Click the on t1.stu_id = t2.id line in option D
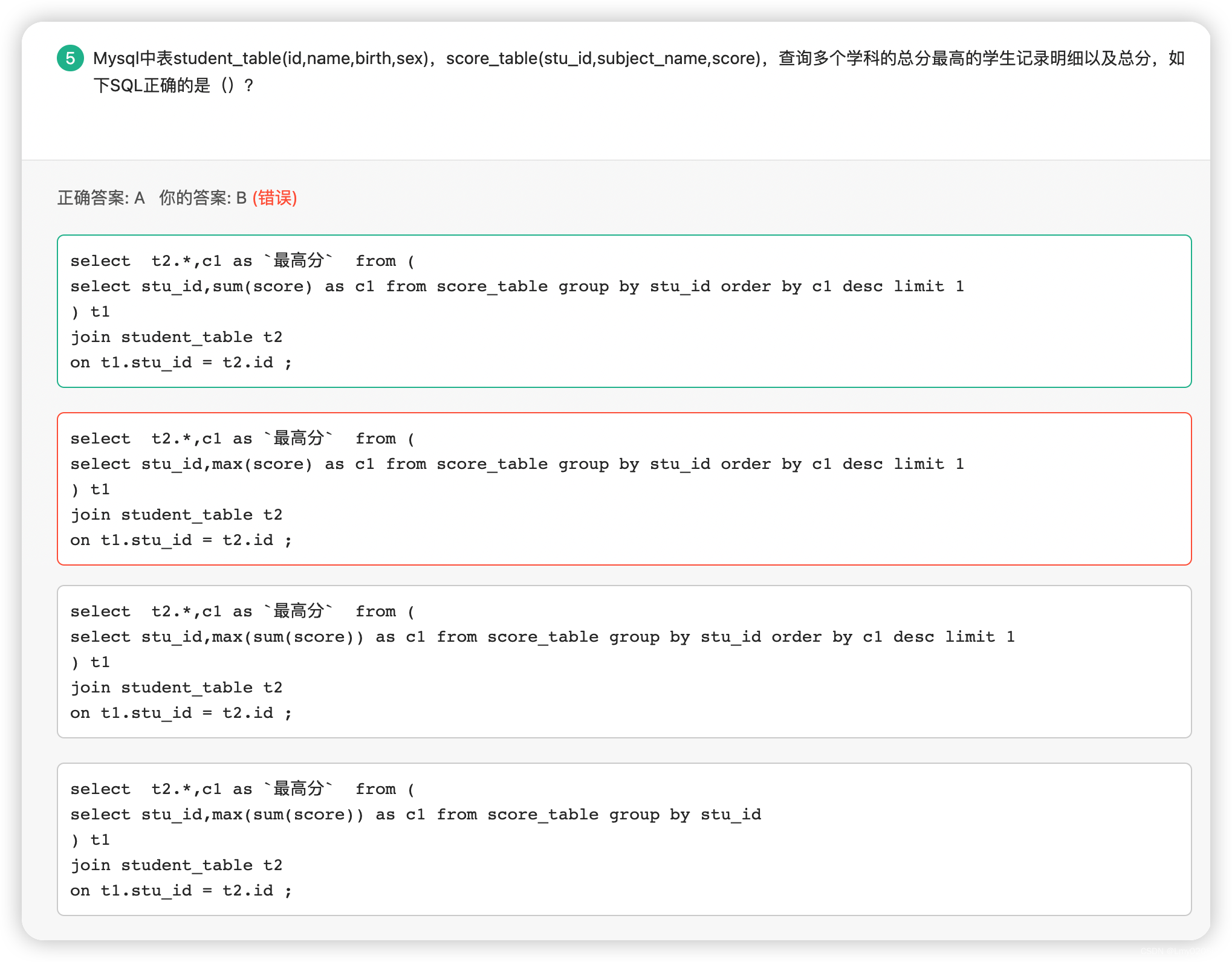The image size is (1232, 962). pyautogui.click(x=181, y=890)
